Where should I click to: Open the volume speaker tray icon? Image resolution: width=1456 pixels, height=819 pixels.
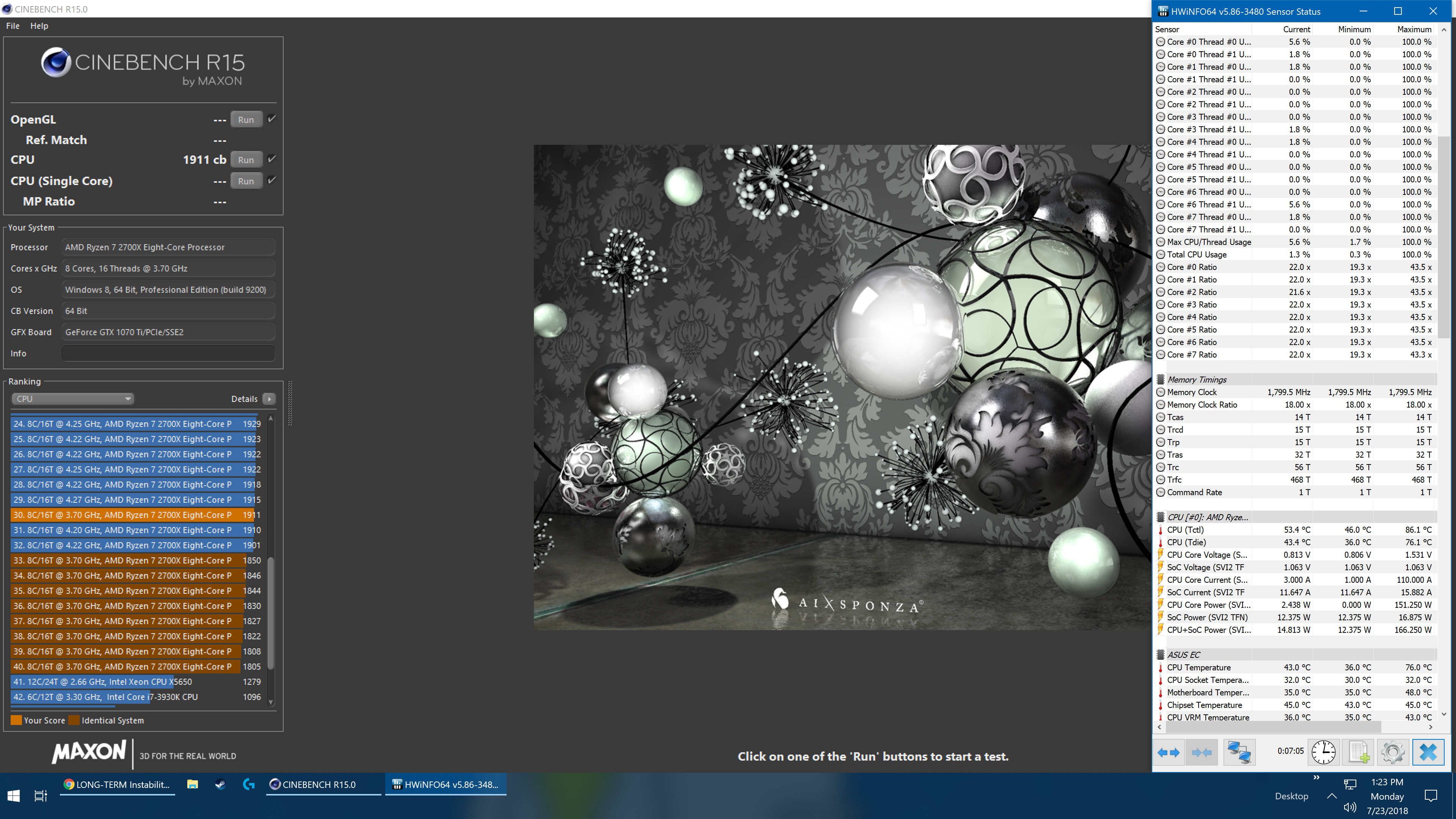[x=1349, y=807]
